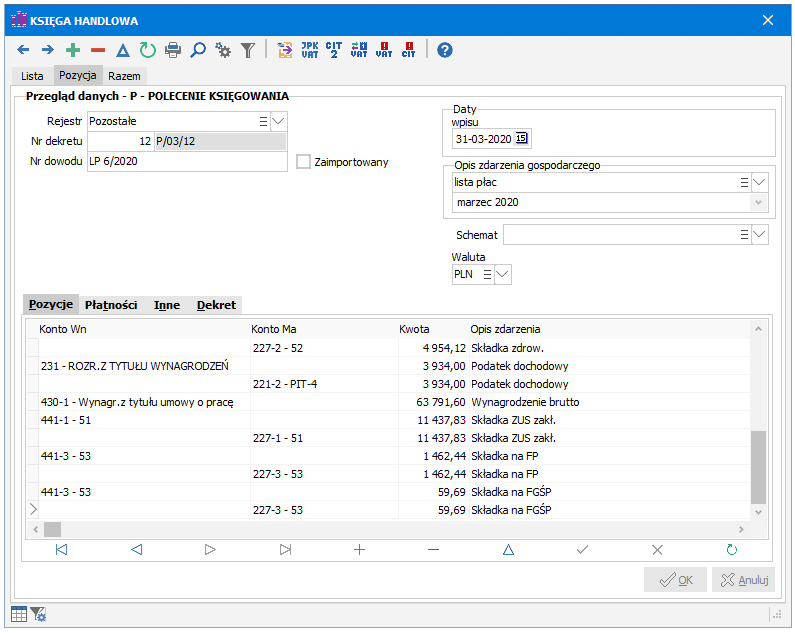The image size is (795, 633).
Task: Click the VAT transfer arrows icon
Action: coord(359,50)
